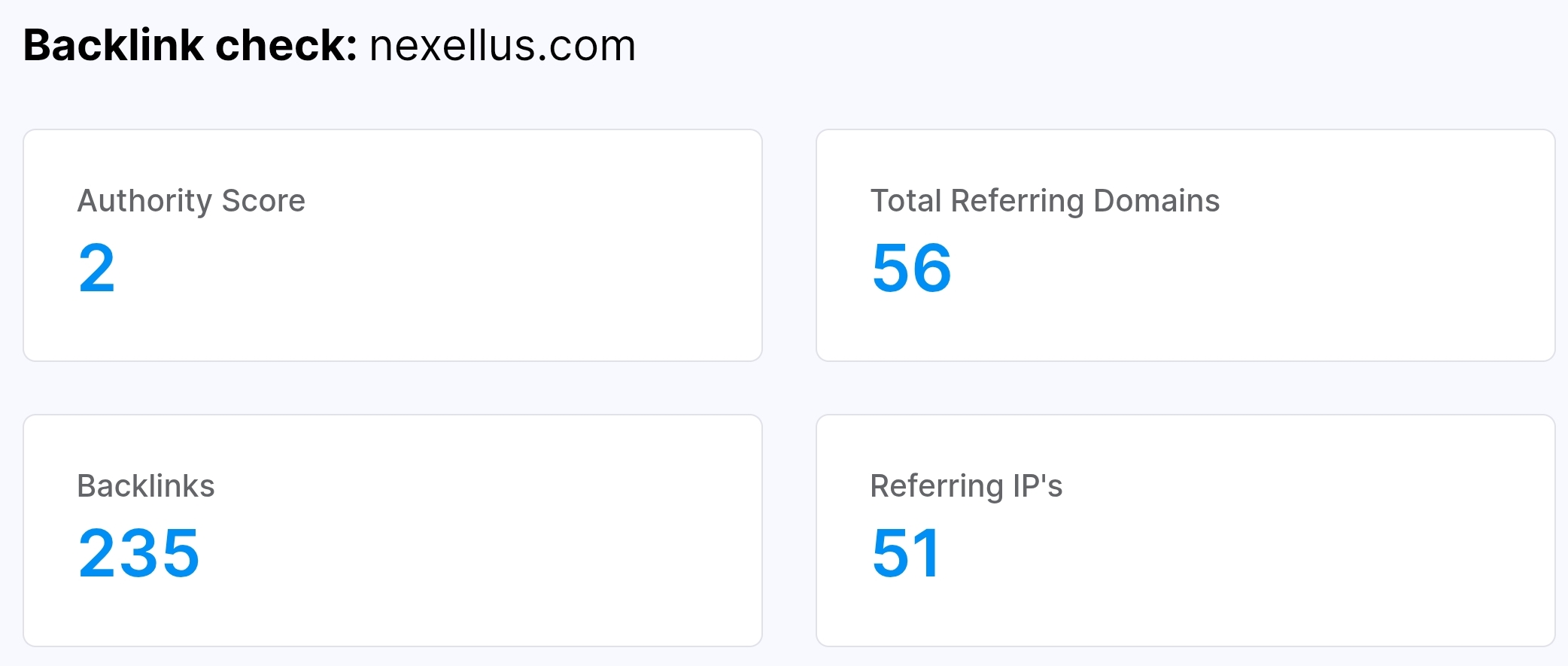Open the referring IPs count 51
The image size is (1568, 666).
click(906, 553)
